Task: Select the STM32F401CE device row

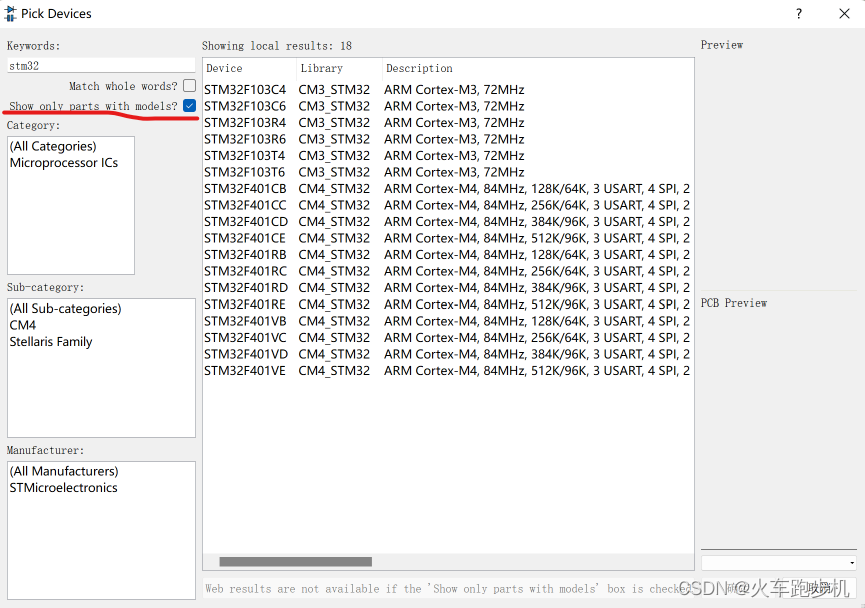Action: tap(447, 238)
